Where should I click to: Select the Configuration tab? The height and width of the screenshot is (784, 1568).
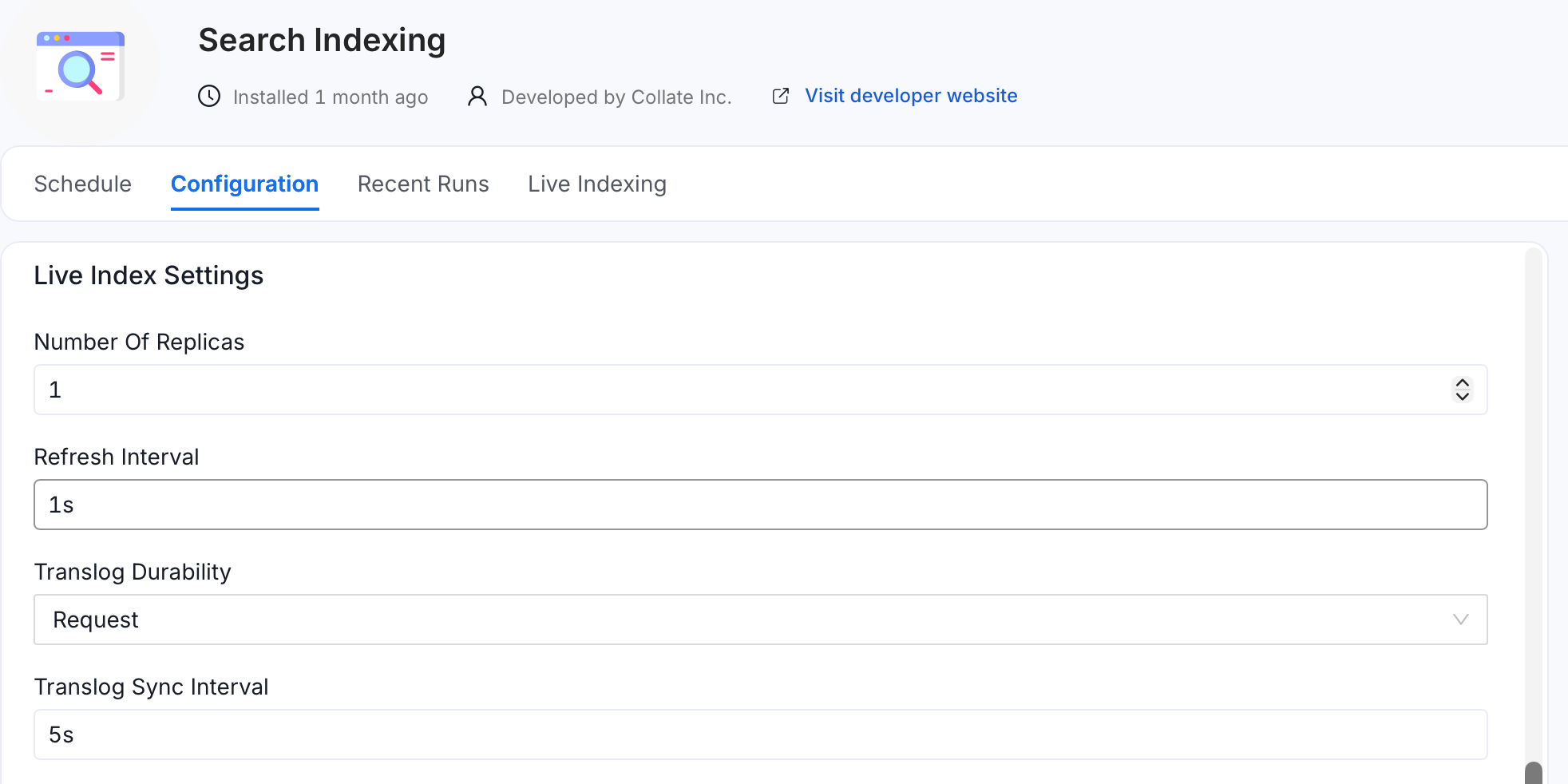[x=245, y=184]
